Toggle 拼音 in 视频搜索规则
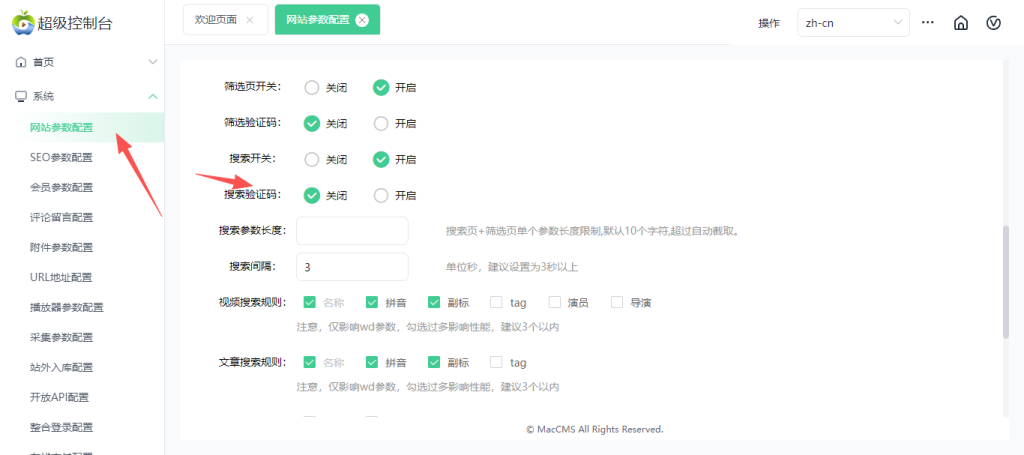This screenshot has width=1024, height=455. pos(372,302)
